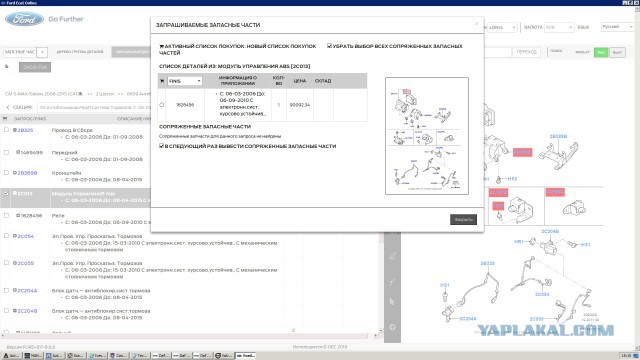Open the Русский language dropdown
This screenshot has width=640, height=360.
(x=618, y=27)
